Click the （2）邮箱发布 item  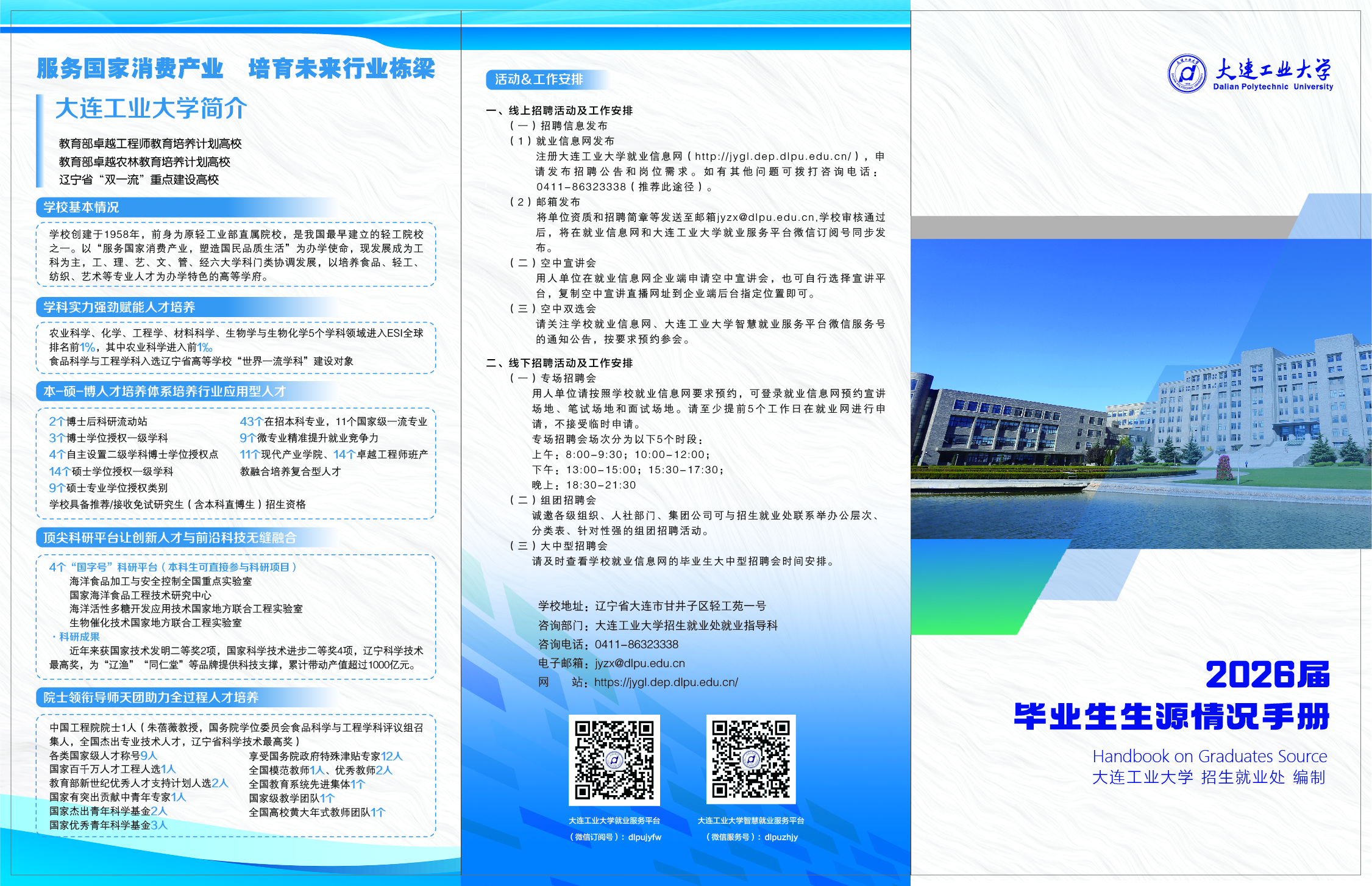[x=545, y=202]
